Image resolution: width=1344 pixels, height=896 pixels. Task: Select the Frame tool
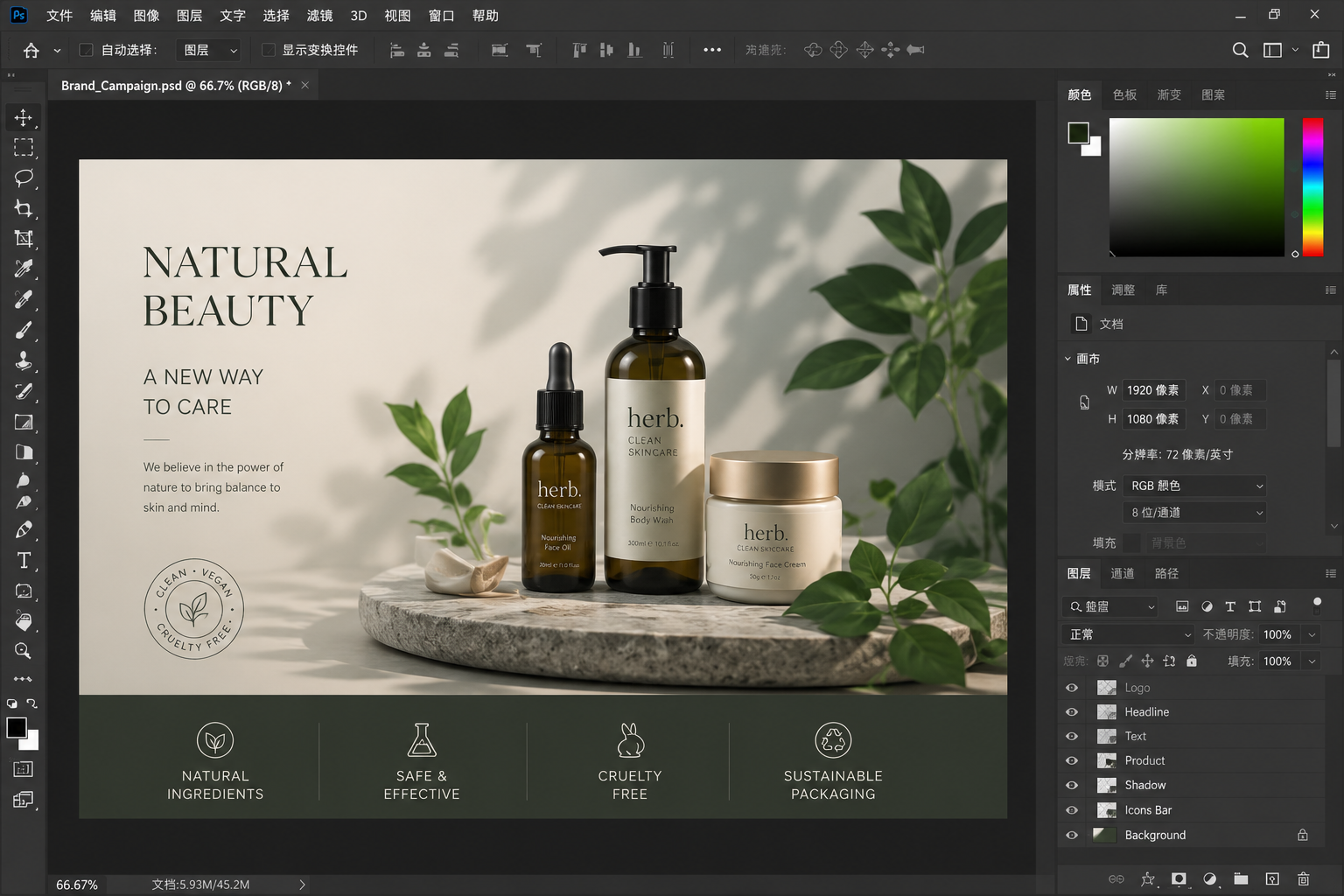tap(24, 238)
